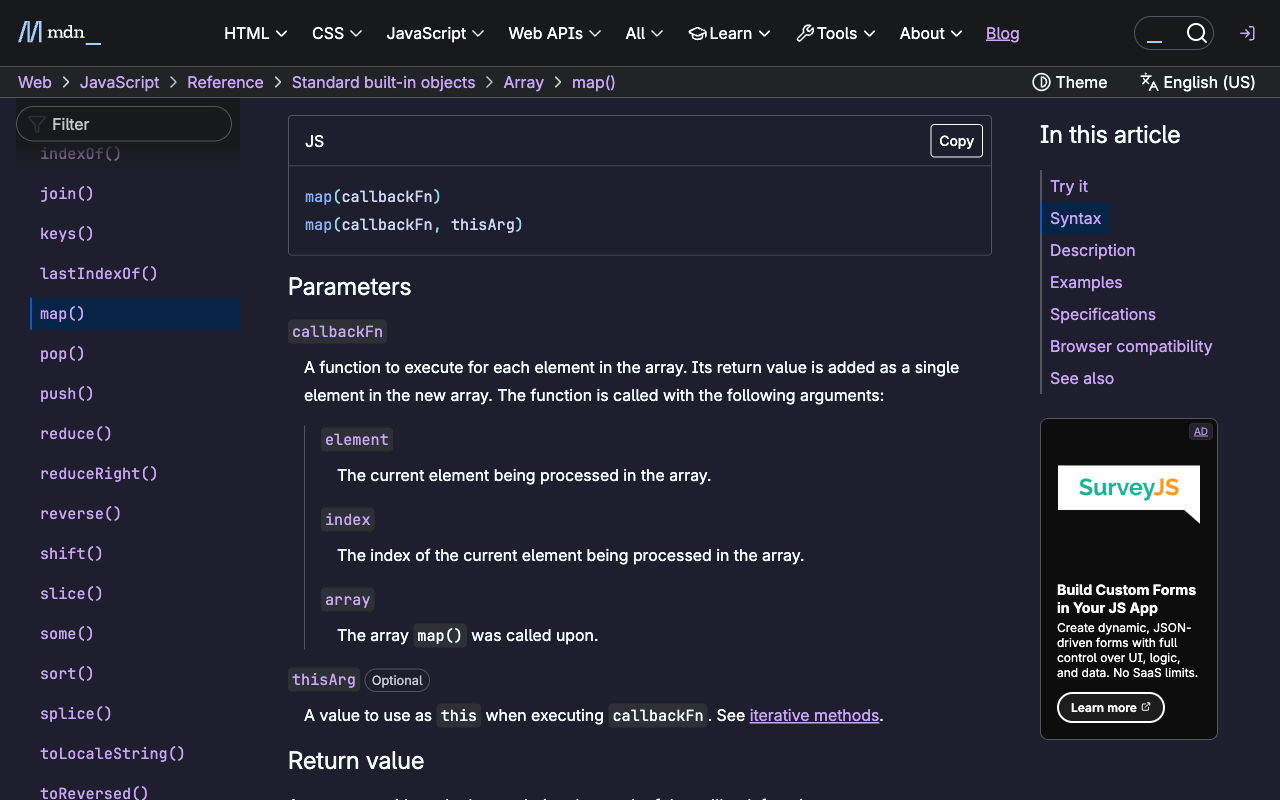The image size is (1280, 800).
Task: Open sort() in the sidebar
Action: point(66,673)
